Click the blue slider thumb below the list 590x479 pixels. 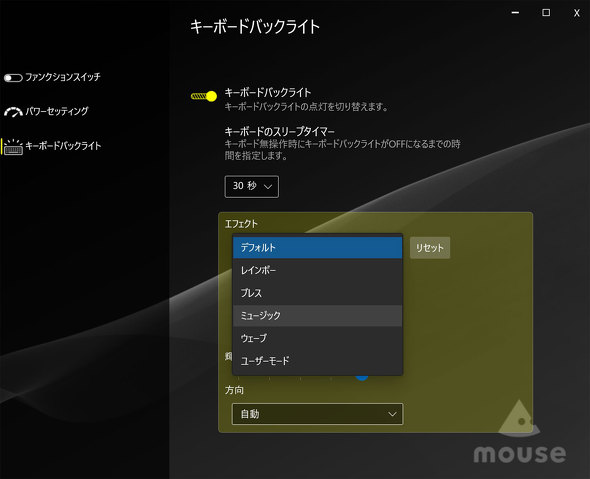pos(362,377)
